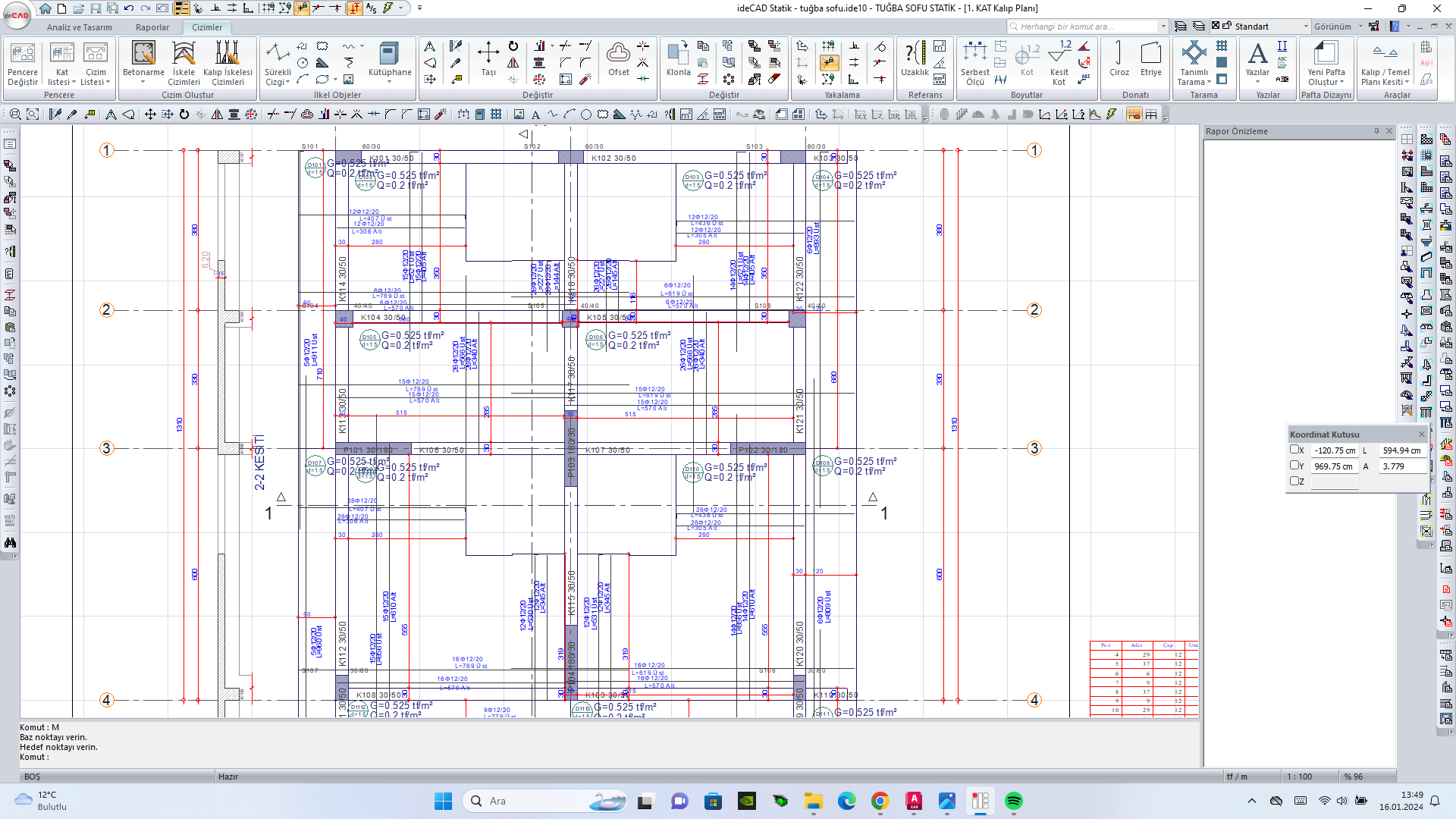Screen dimensions: 1456x819
Task: Switch to the Raporlar tab
Action: click(x=152, y=27)
